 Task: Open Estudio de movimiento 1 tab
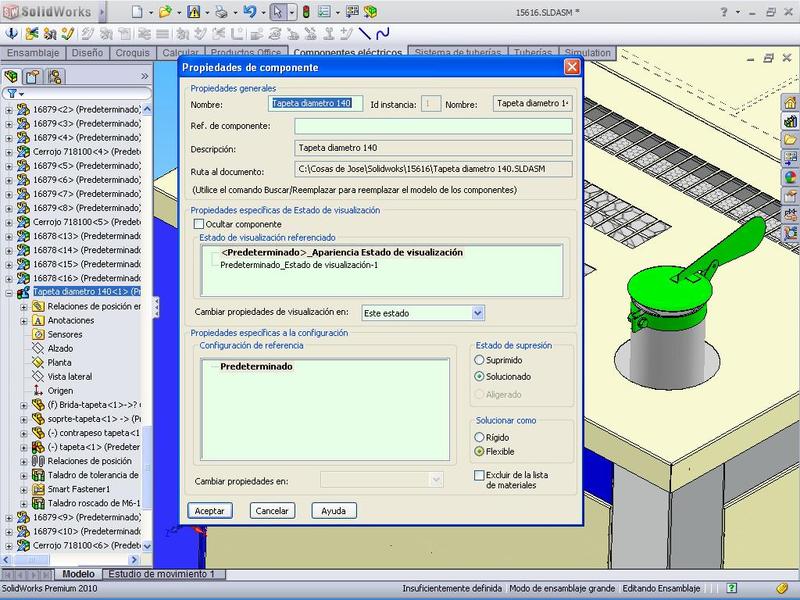[x=162, y=574]
